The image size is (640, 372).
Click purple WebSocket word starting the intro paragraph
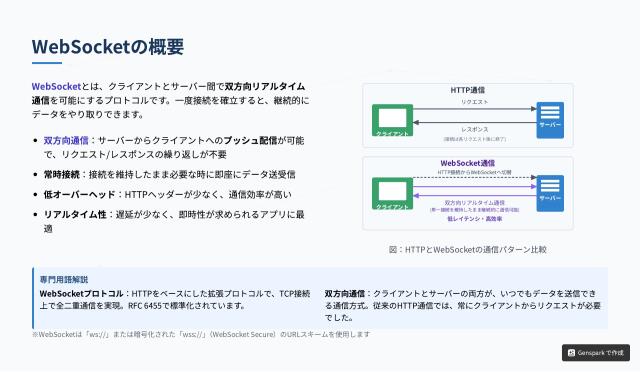pos(56,87)
